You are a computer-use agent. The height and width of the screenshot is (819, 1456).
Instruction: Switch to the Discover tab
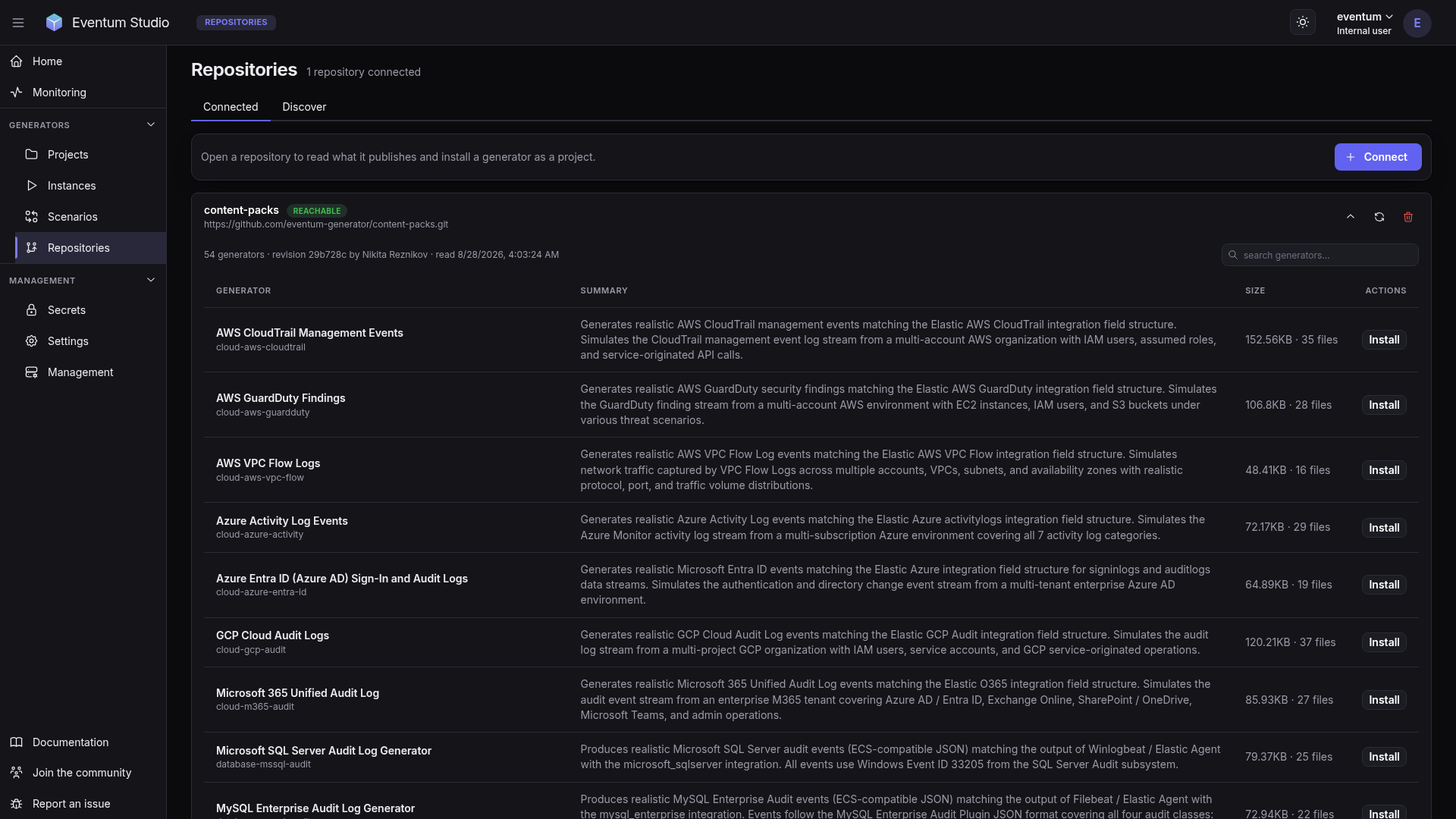click(304, 107)
